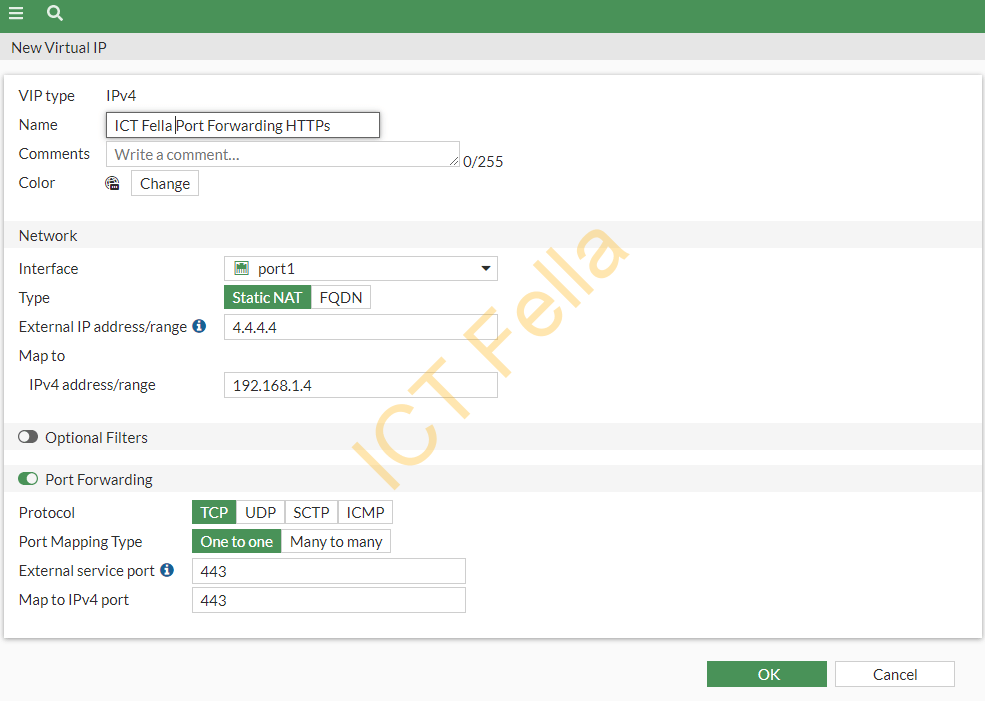Click the Name input field

point(242,124)
